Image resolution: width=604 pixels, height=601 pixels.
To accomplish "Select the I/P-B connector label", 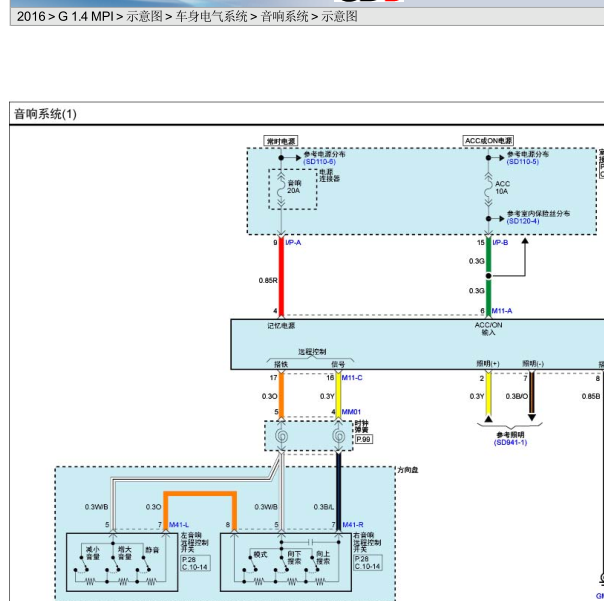I will coord(500,243).
